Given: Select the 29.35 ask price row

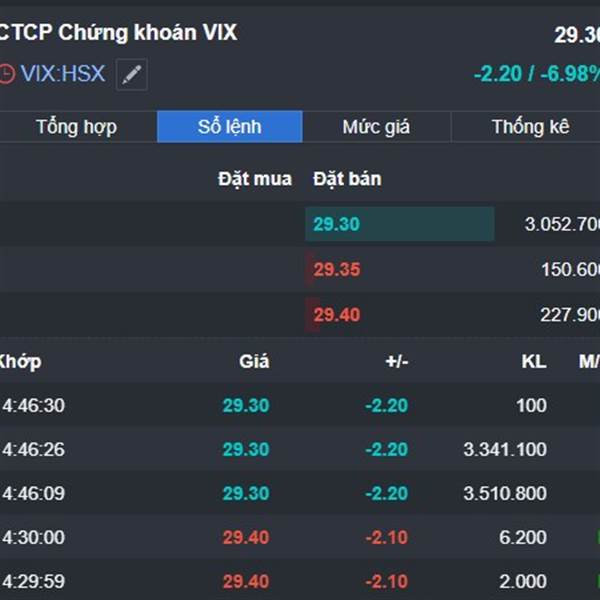Looking at the screenshot, I should coord(337,270).
